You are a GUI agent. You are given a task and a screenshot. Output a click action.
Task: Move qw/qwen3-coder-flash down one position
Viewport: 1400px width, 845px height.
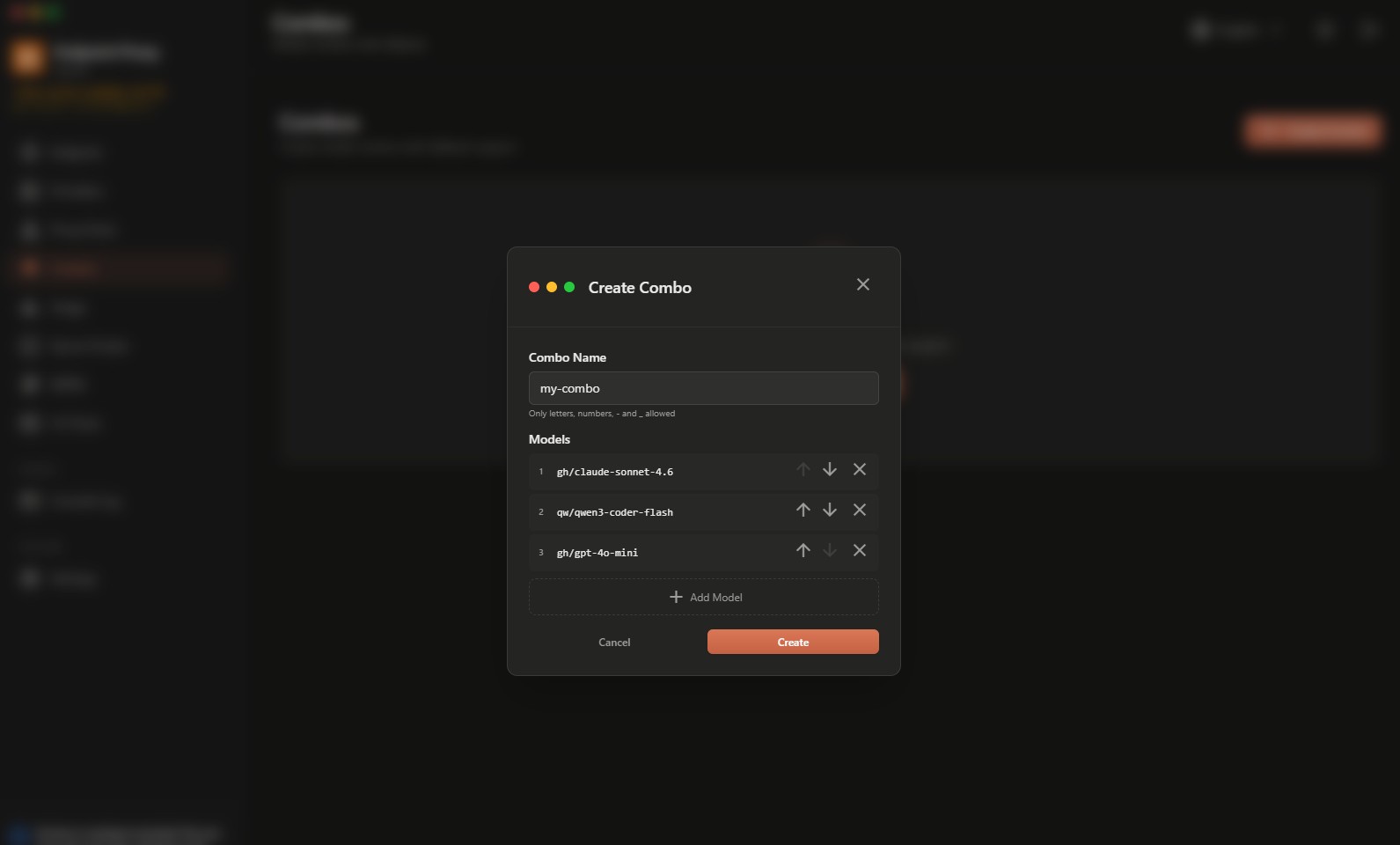[829, 511]
